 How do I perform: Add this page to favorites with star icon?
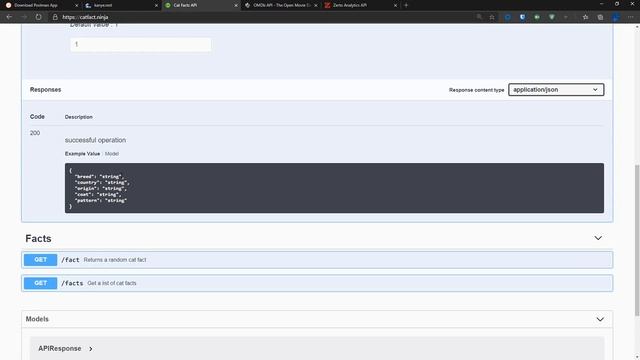(492, 17)
